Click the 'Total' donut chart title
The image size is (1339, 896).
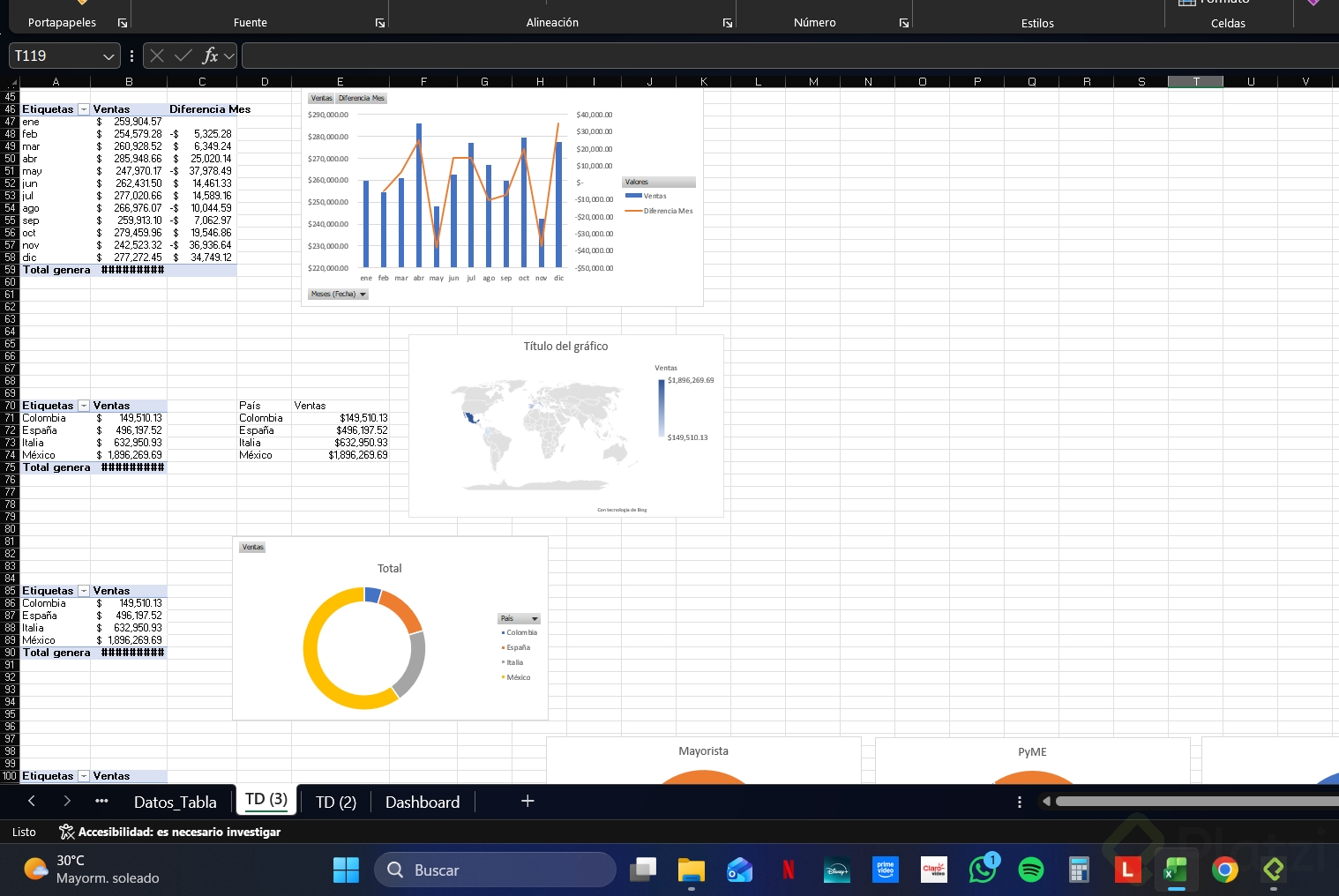tap(390, 569)
